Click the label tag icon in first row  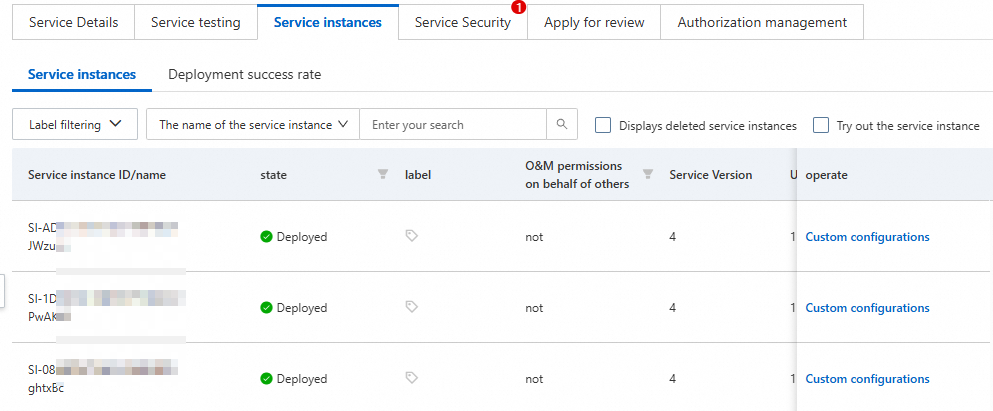tap(411, 236)
